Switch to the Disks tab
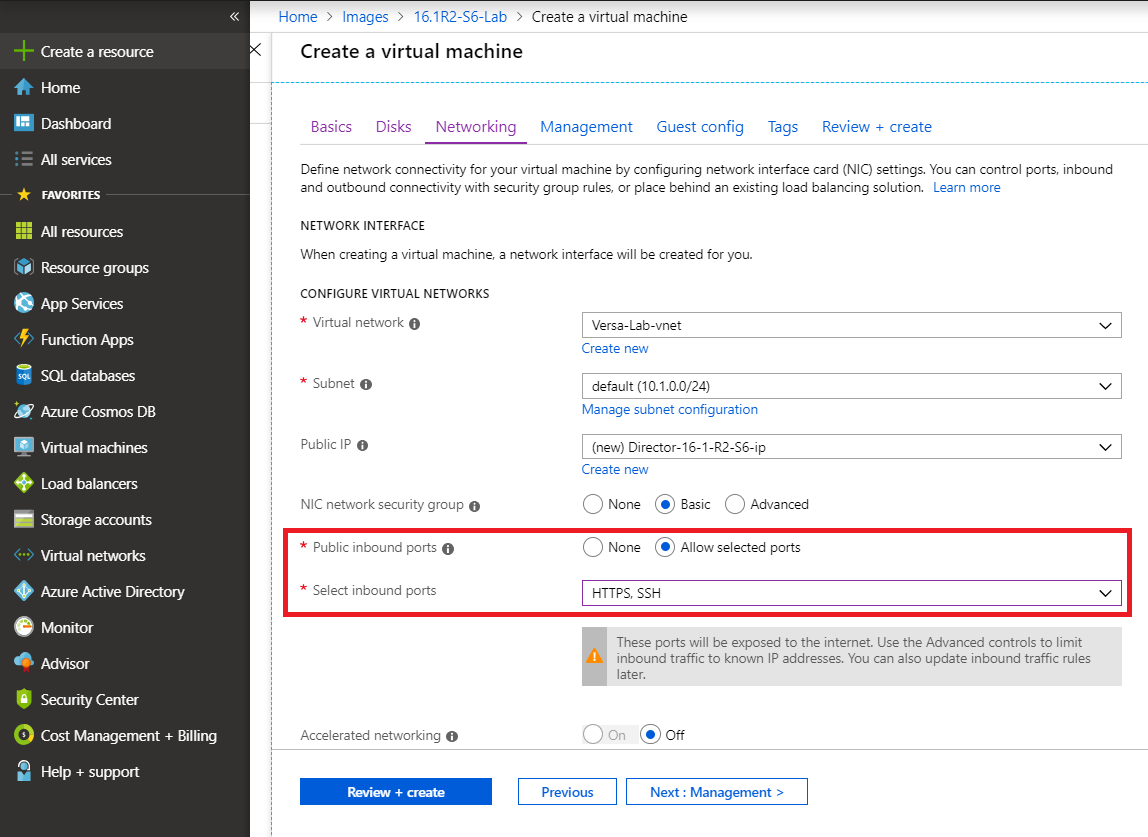This screenshot has width=1148, height=837. 393,127
